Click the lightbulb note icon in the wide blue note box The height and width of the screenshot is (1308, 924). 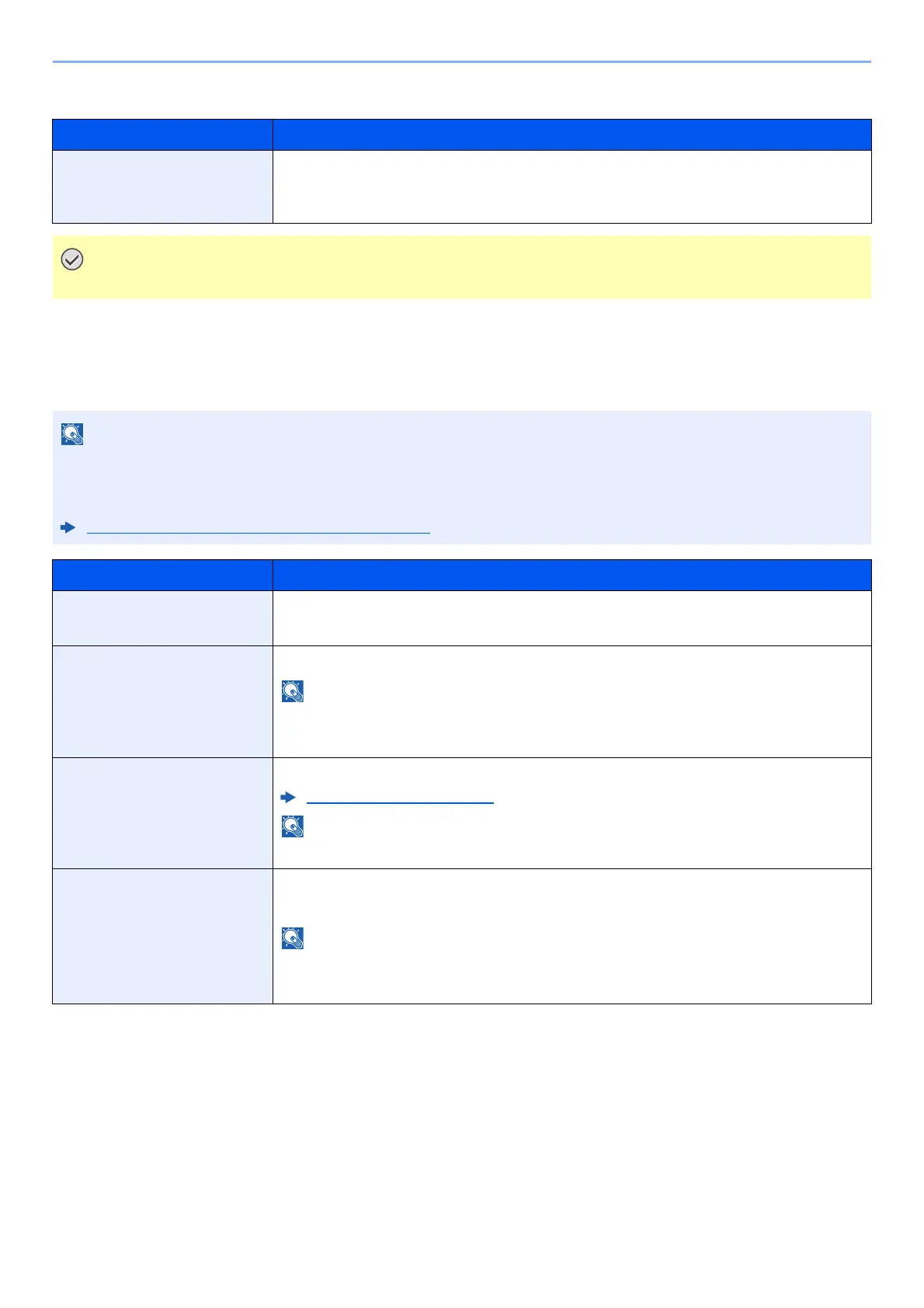tap(72, 434)
